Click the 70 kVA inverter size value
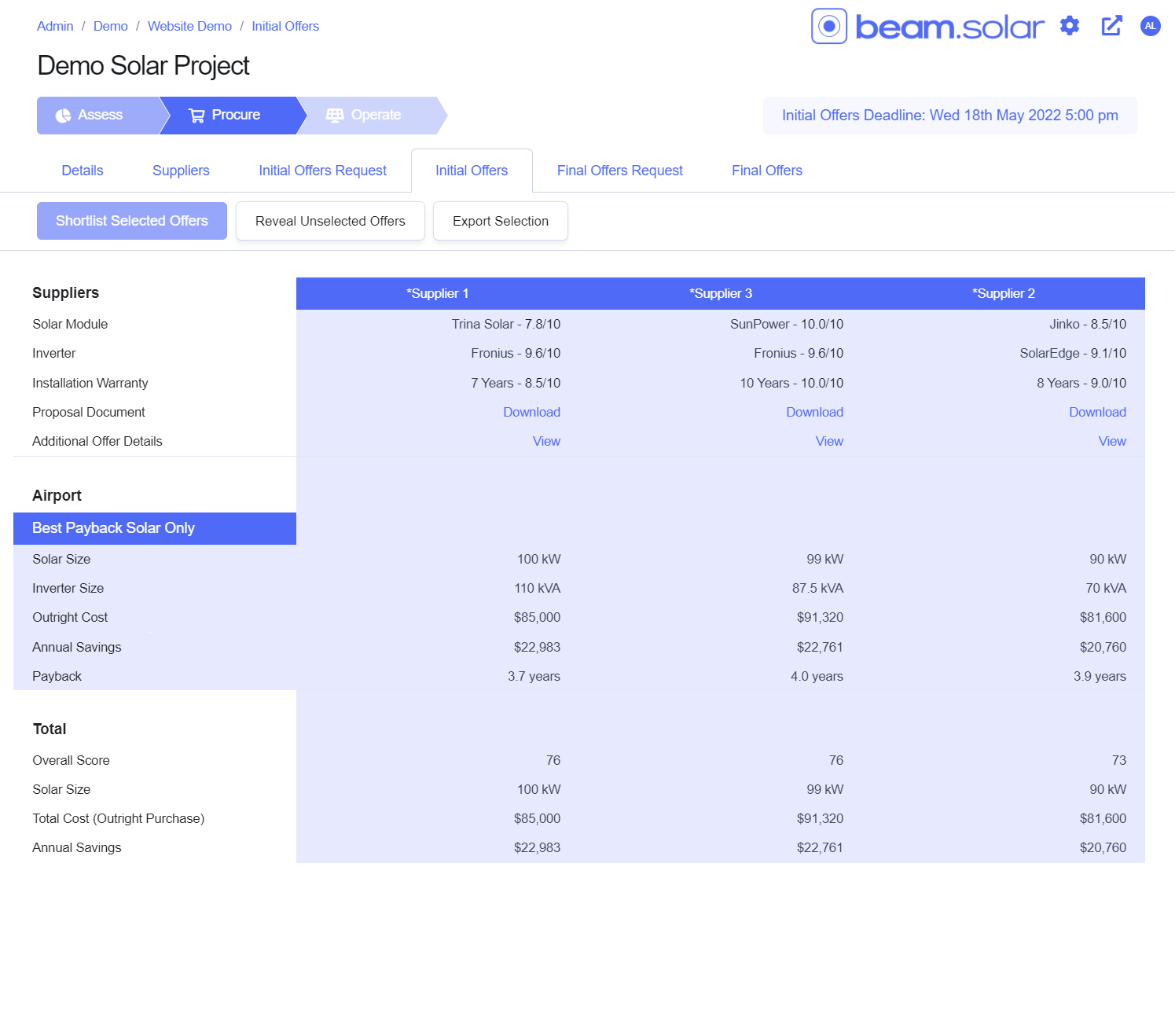The height and width of the screenshot is (1036, 1175). [x=1106, y=588]
